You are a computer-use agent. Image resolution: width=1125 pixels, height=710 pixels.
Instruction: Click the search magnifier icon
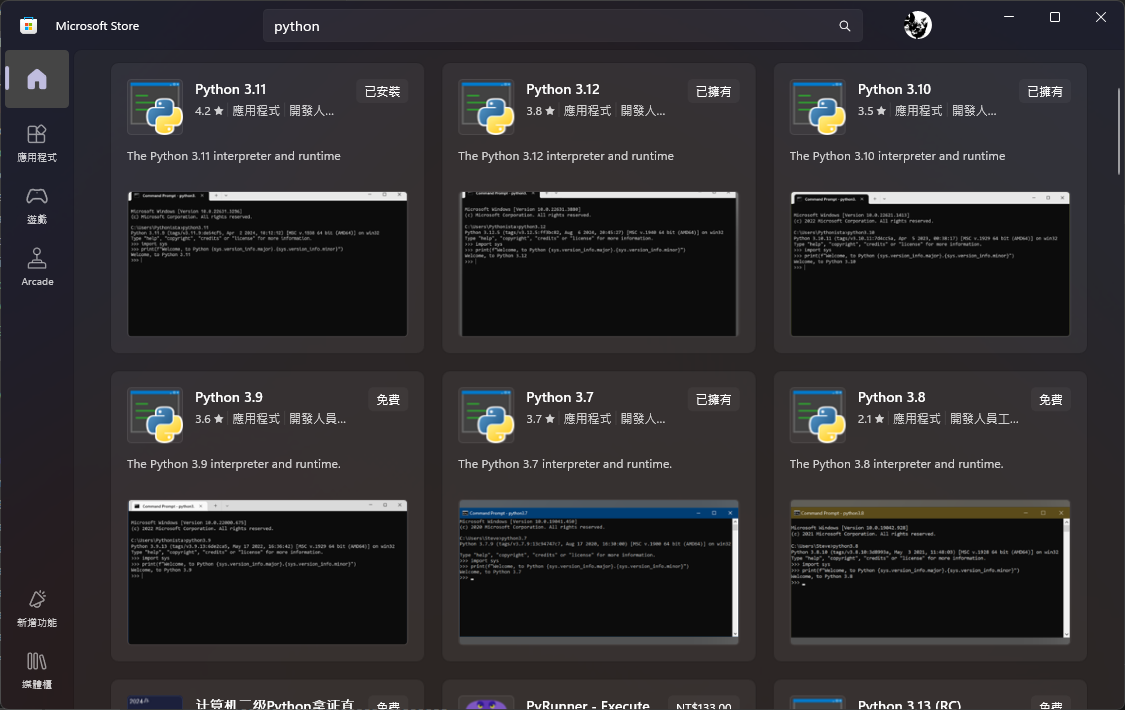pos(845,26)
